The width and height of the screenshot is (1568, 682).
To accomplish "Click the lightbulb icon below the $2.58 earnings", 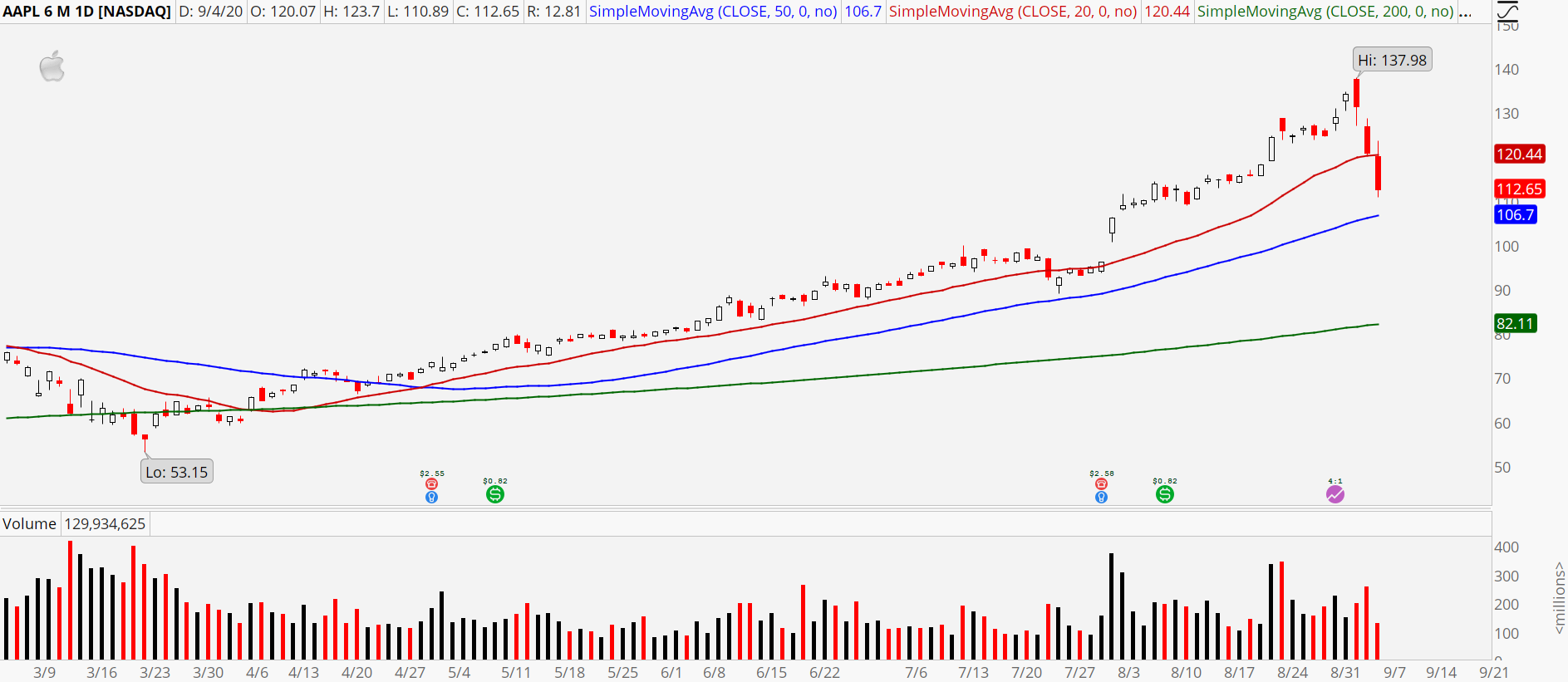I will click(1101, 497).
